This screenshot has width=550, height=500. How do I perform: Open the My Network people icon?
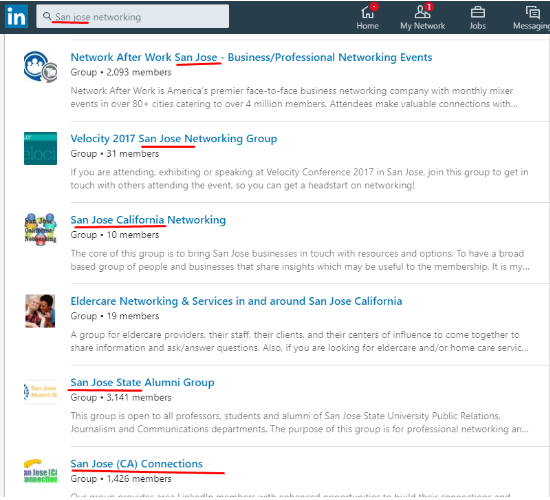click(x=422, y=12)
